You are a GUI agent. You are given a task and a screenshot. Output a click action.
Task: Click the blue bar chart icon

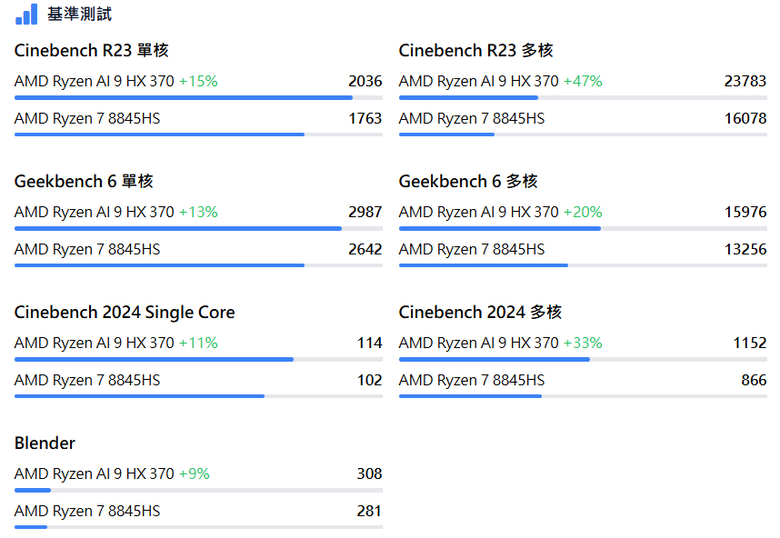tap(26, 14)
